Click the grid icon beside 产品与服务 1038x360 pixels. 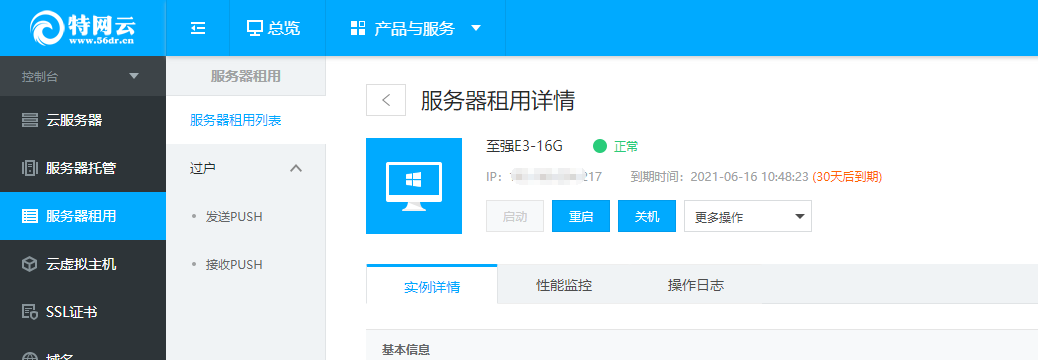(357, 28)
